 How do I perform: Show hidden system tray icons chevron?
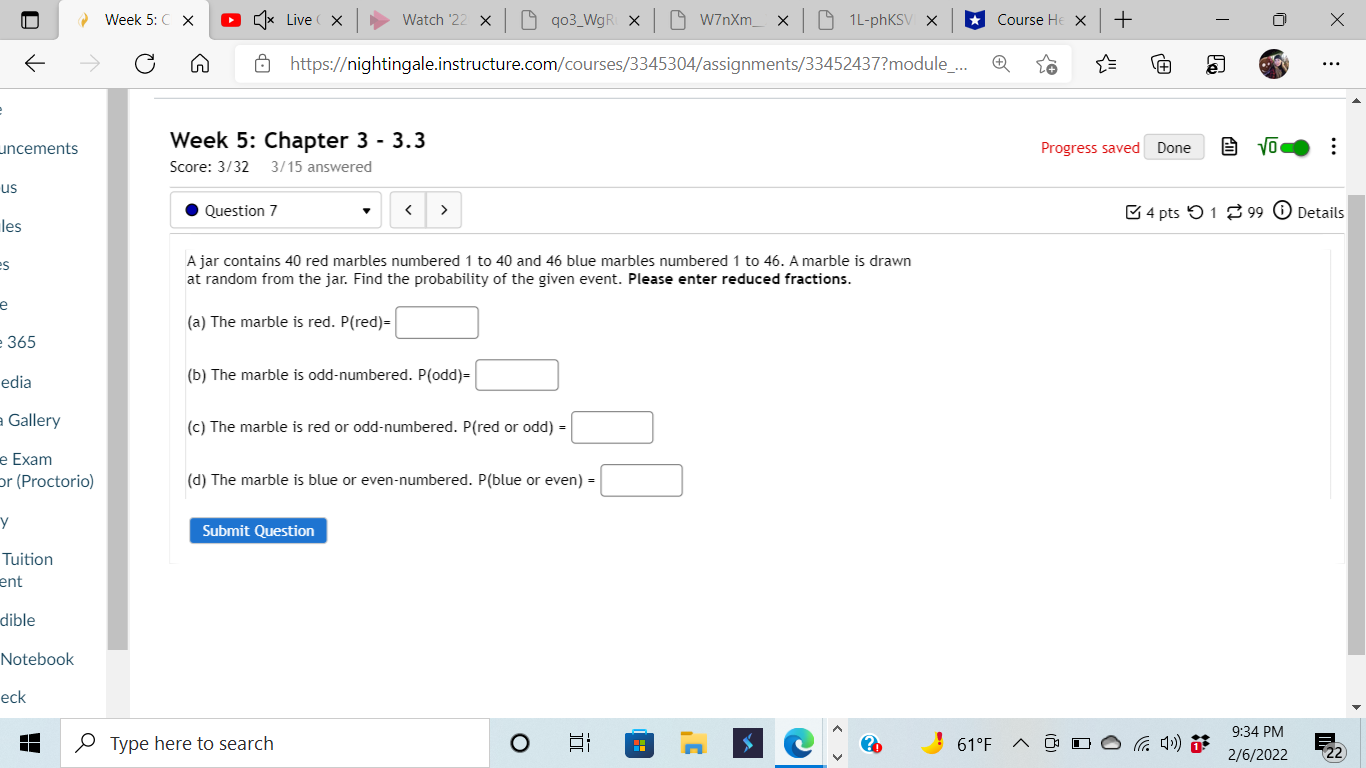[1021, 744]
